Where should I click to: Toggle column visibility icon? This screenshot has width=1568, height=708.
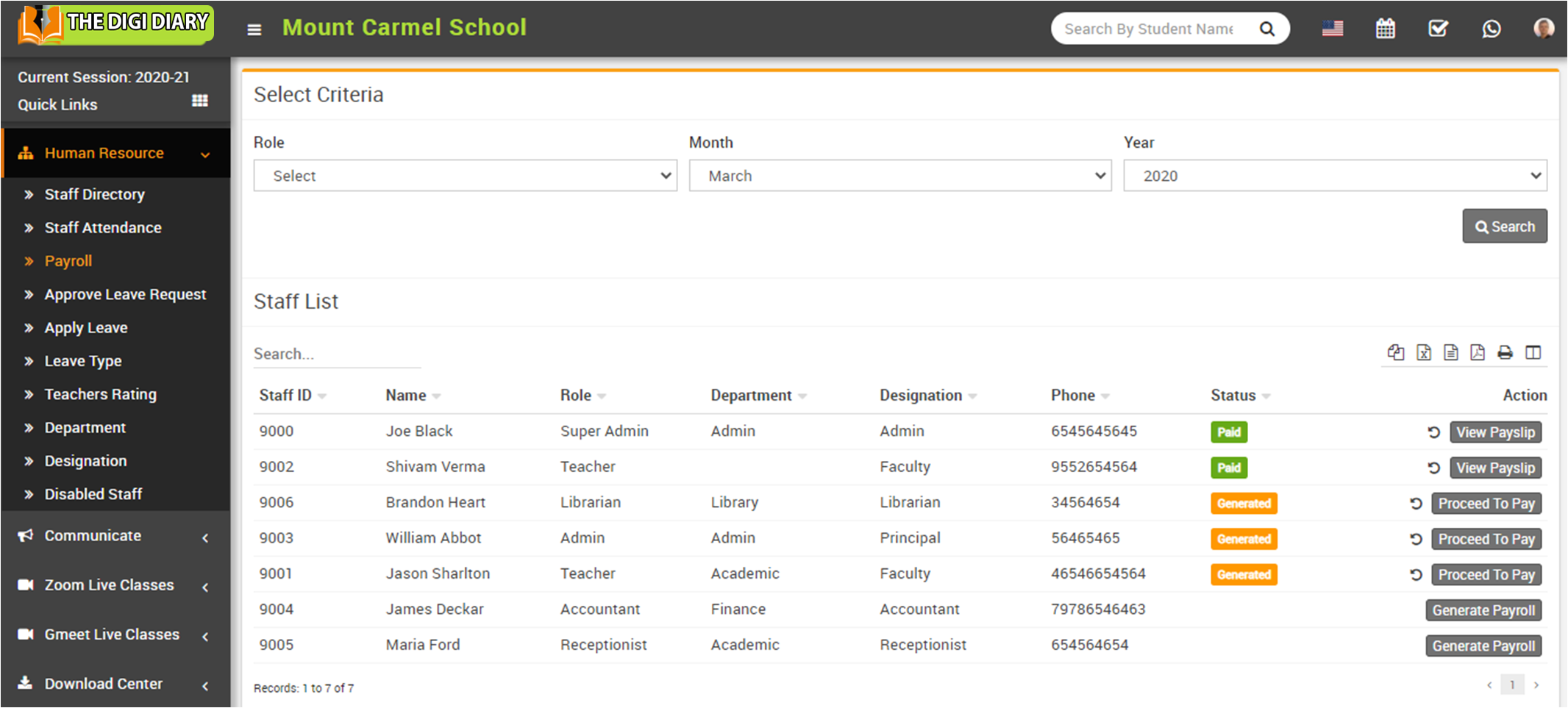pyautogui.click(x=1533, y=353)
